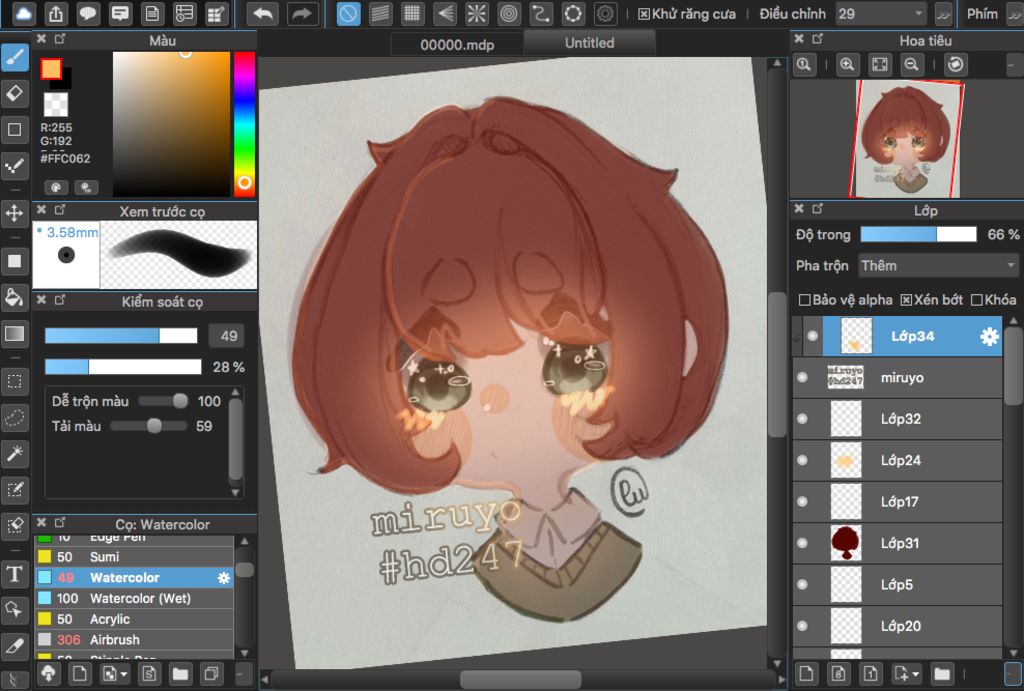1024x691 pixels.
Task: Hide the Lớp34 layer
Action: pos(812,336)
